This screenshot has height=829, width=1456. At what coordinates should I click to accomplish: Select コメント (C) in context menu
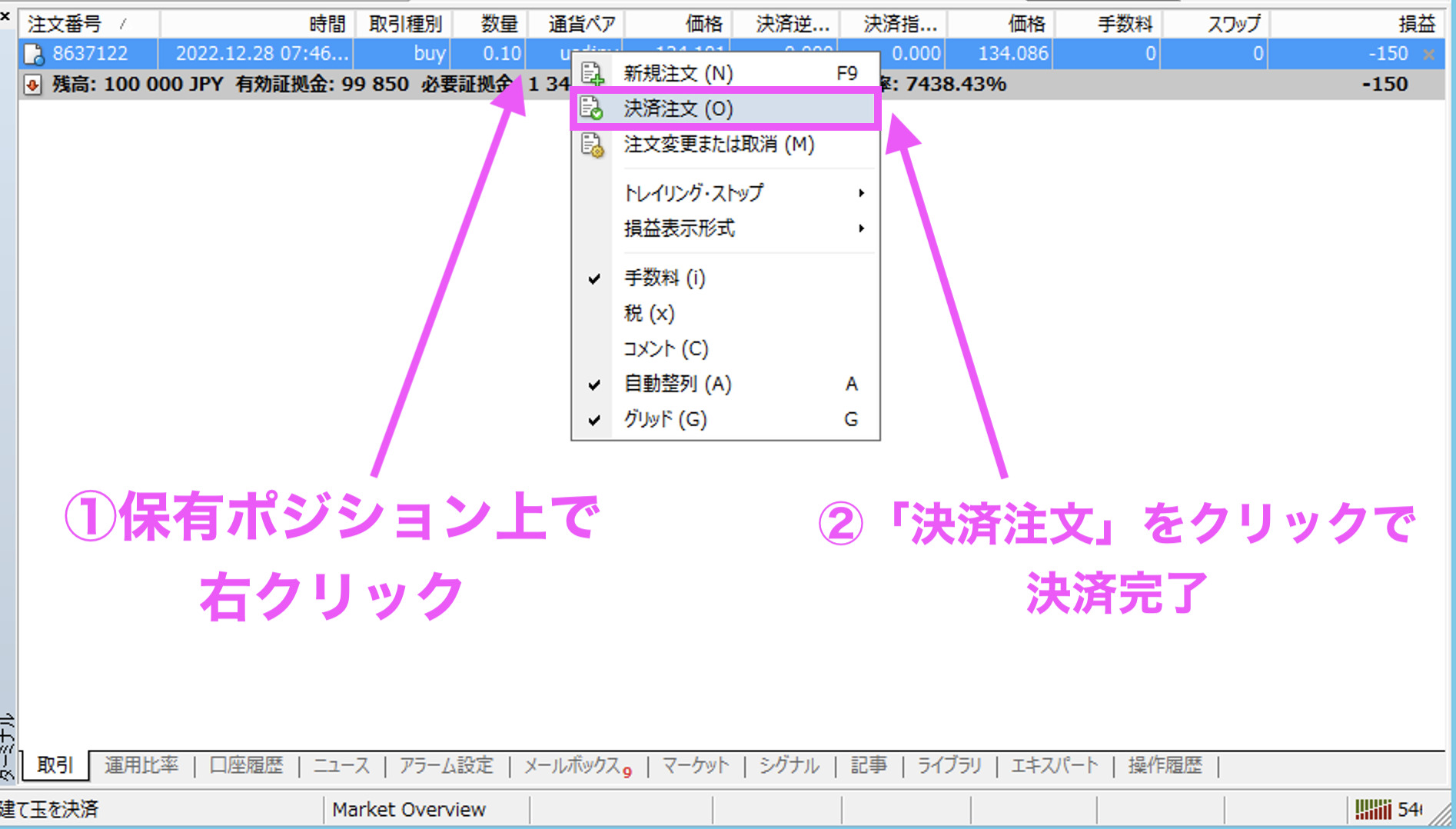click(665, 348)
